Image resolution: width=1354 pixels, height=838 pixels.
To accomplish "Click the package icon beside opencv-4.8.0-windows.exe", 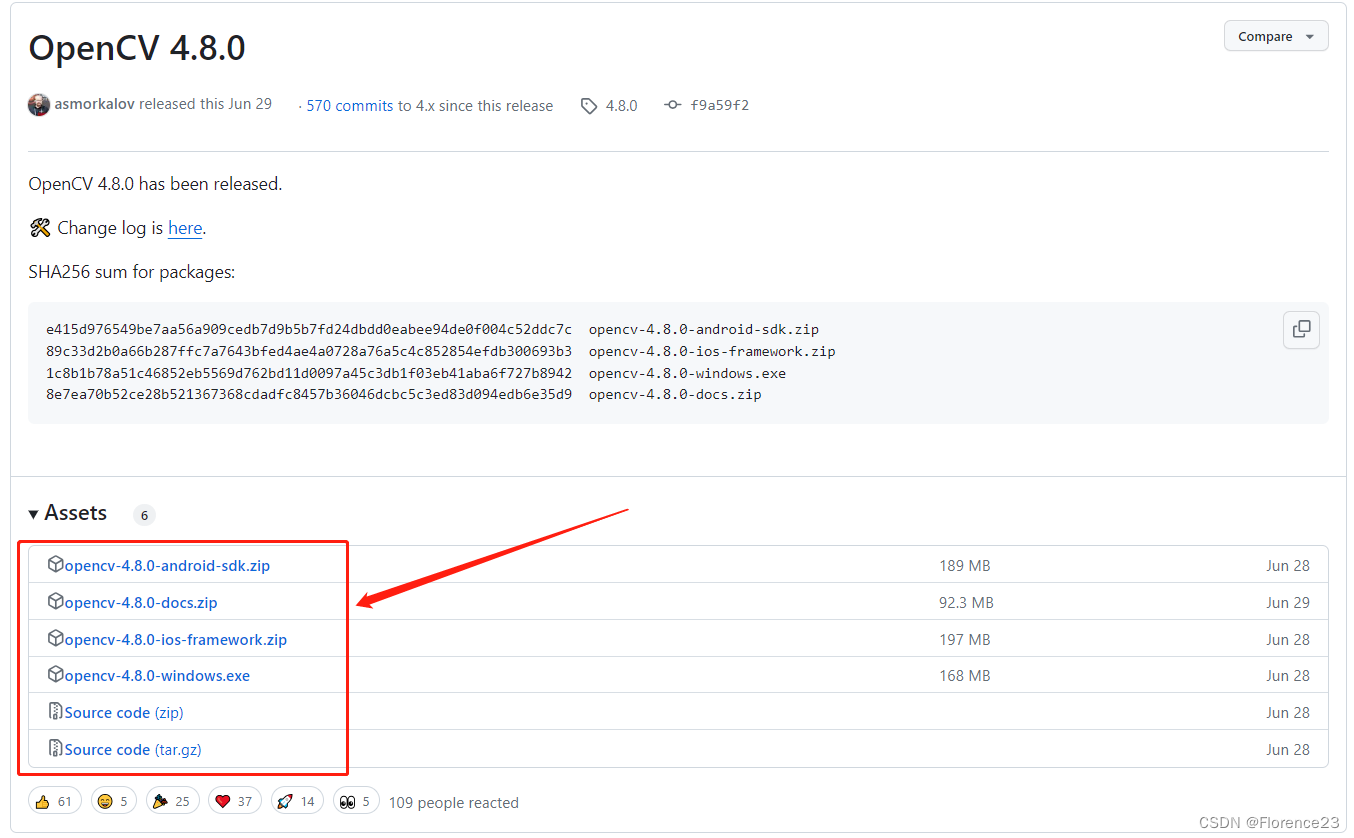I will coord(56,675).
